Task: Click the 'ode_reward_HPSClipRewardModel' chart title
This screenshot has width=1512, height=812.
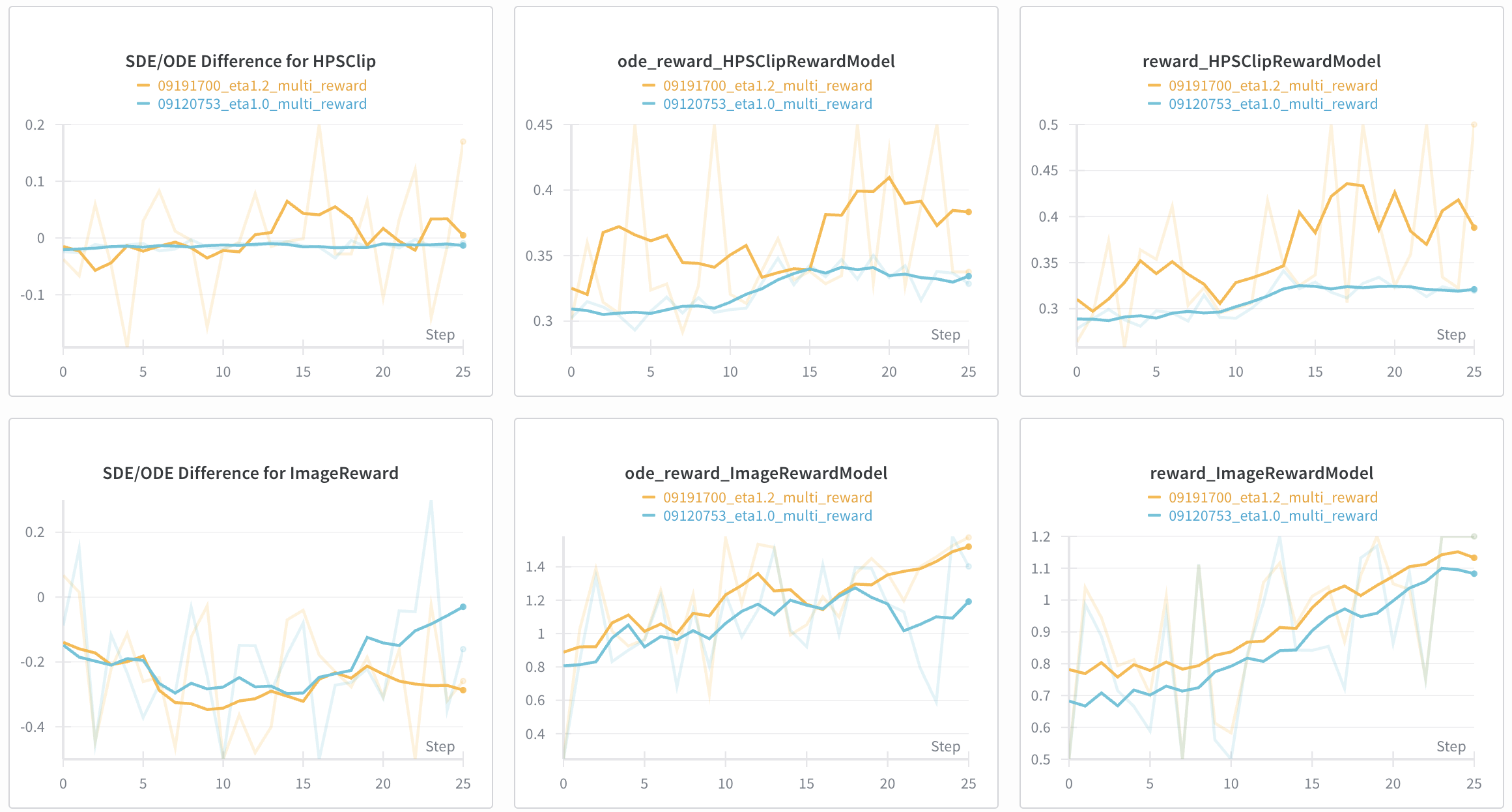Action: coord(756,61)
